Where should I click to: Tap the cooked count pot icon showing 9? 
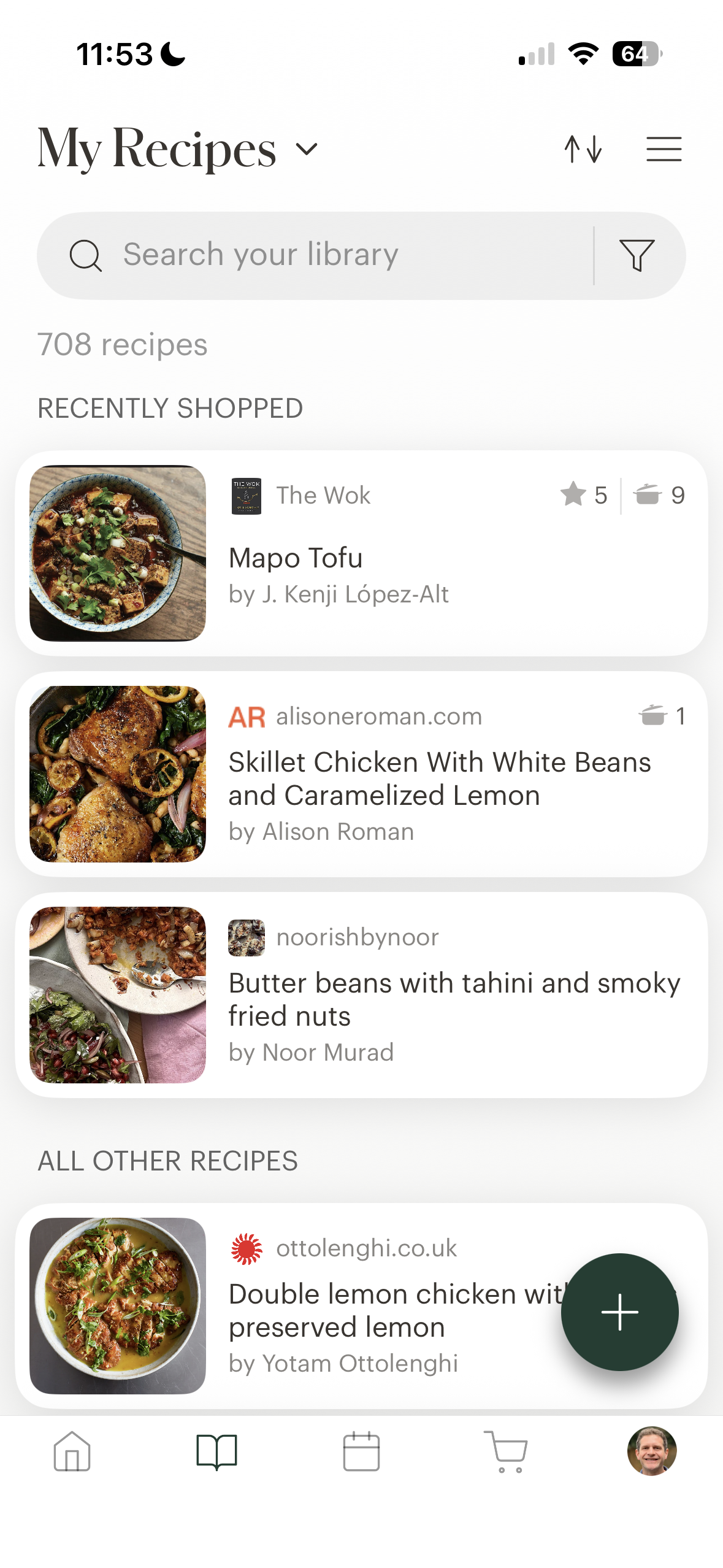(x=659, y=495)
